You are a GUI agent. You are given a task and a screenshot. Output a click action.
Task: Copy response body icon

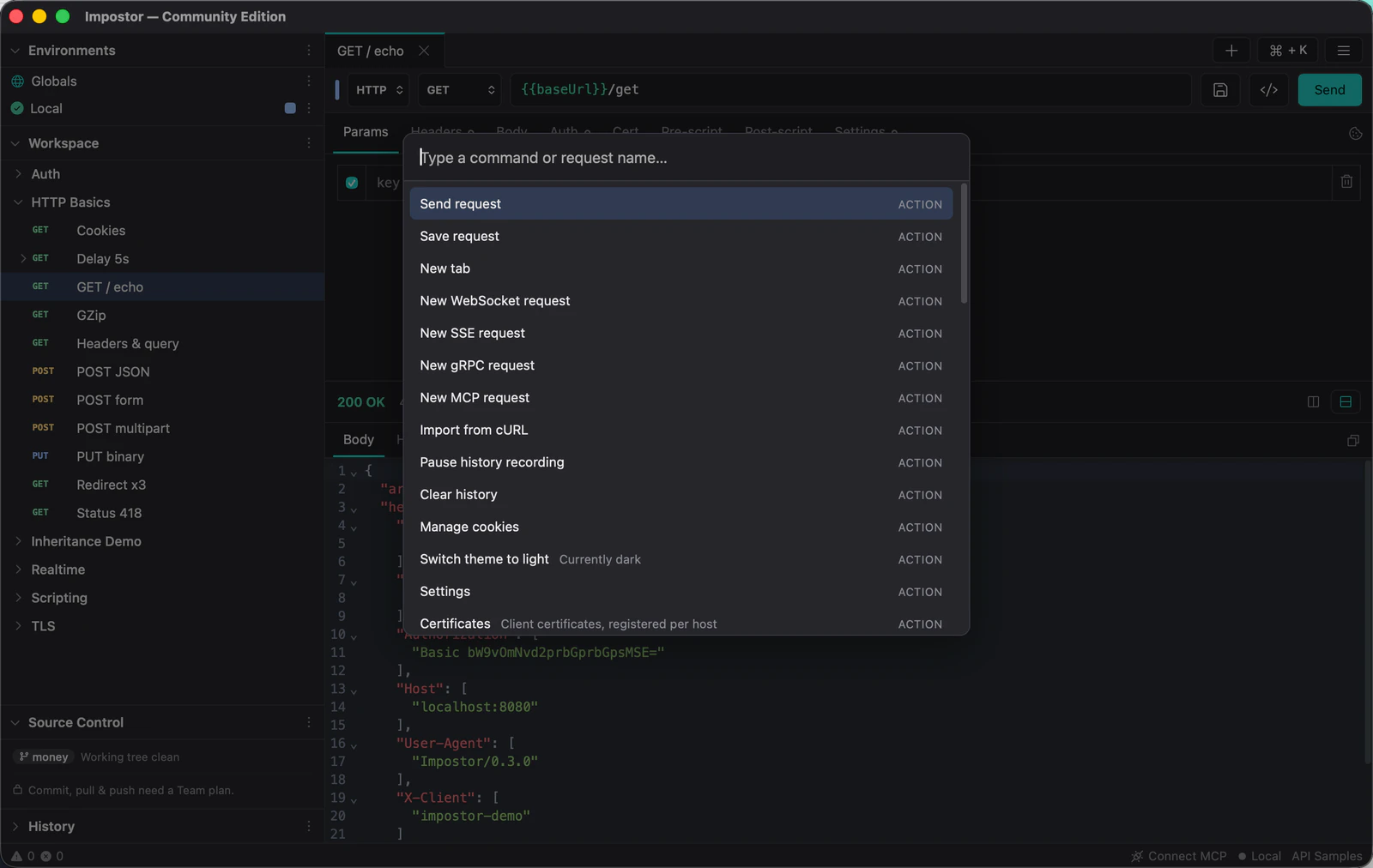point(1353,440)
